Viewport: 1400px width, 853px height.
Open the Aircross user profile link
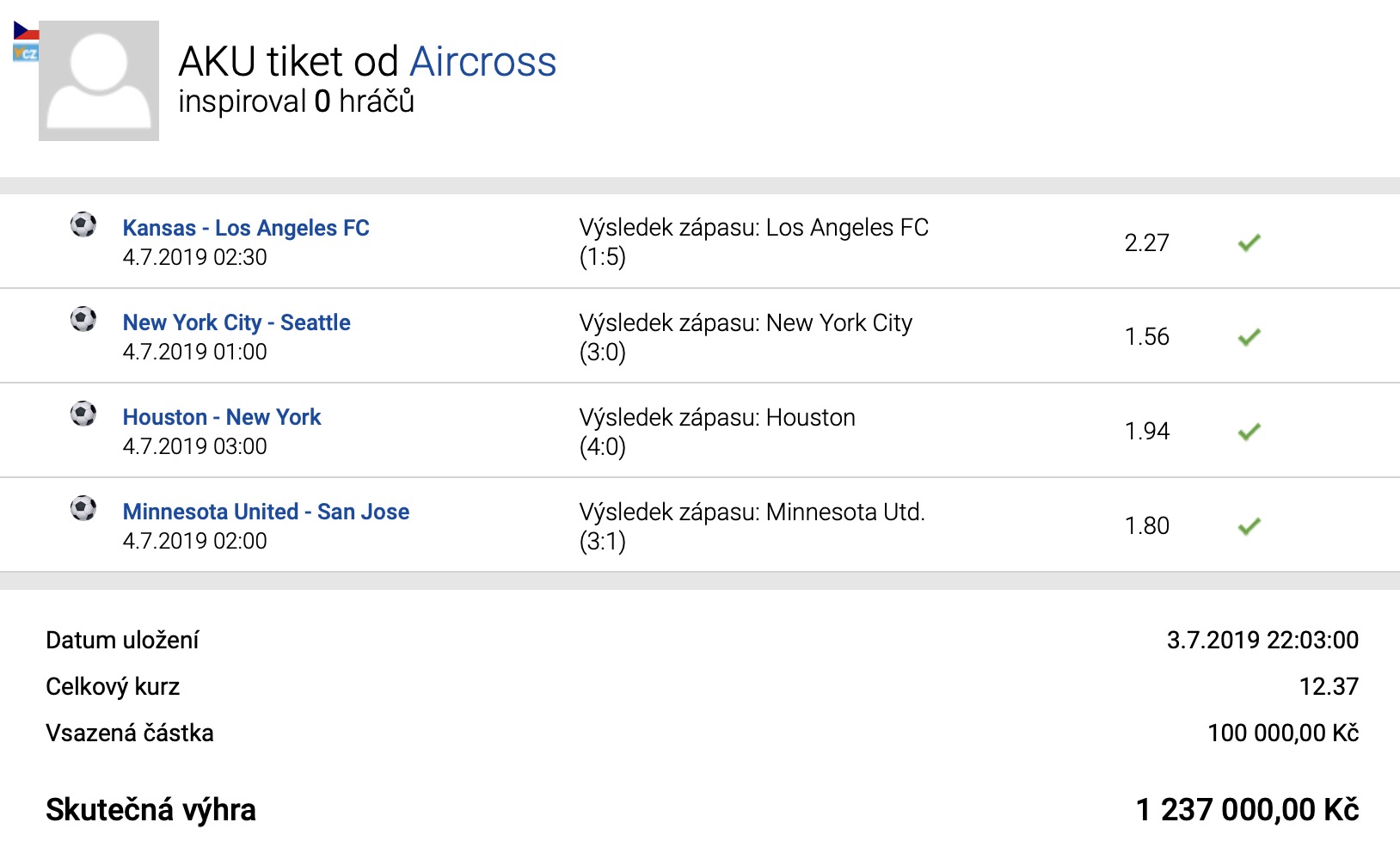pos(483,62)
